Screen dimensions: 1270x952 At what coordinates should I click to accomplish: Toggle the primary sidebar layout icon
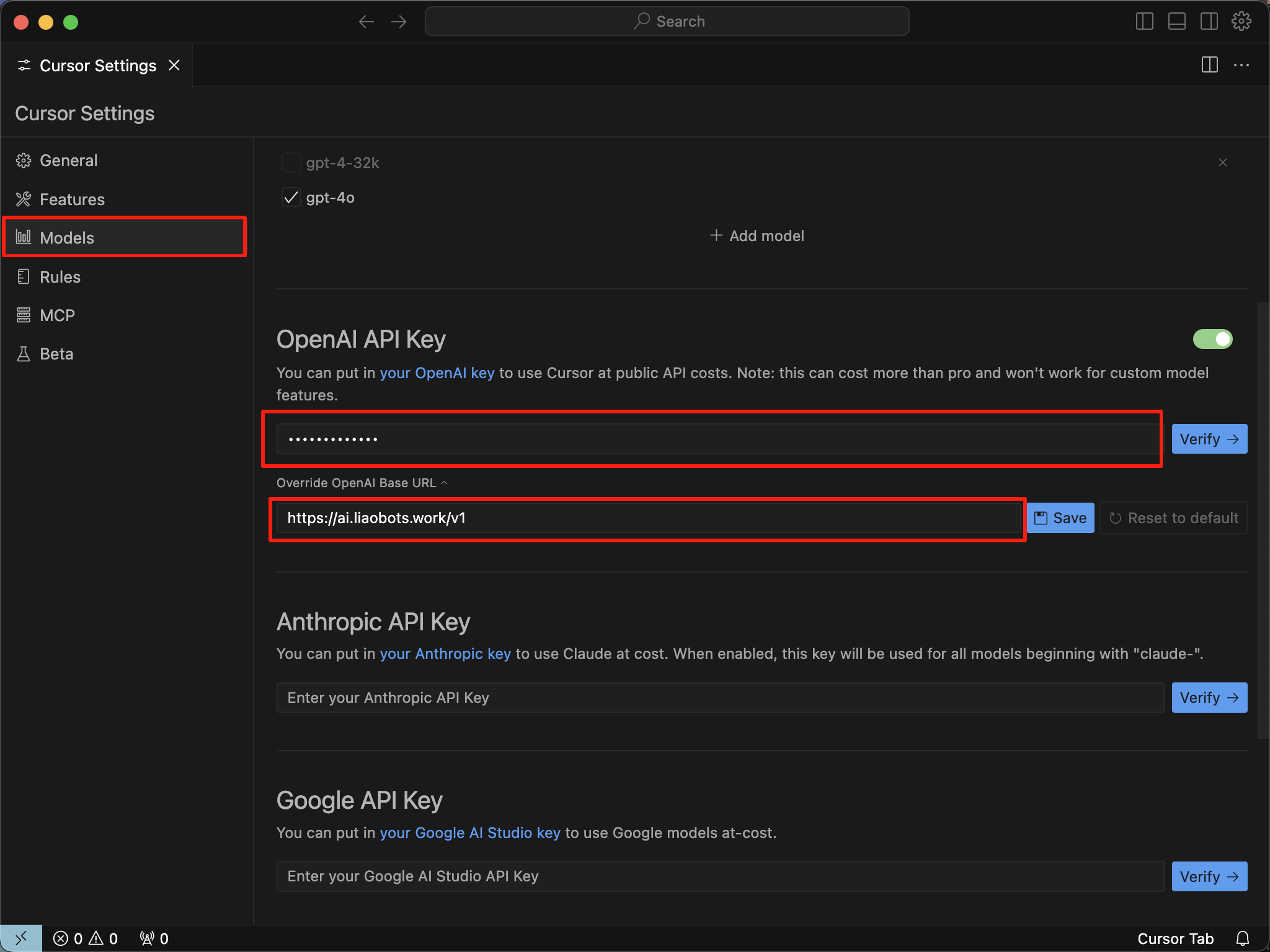coord(1144,22)
